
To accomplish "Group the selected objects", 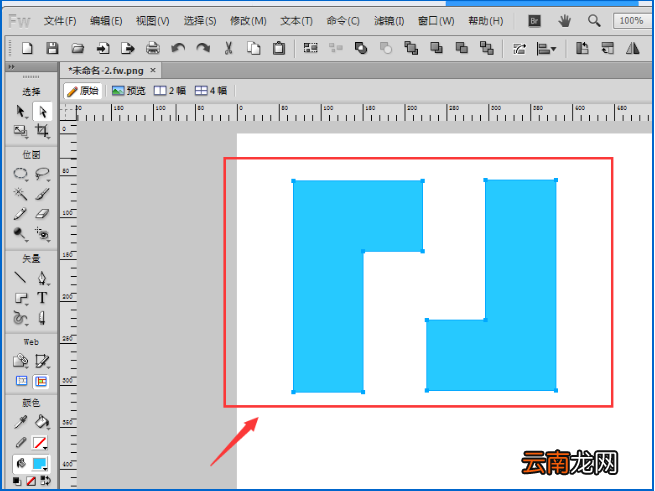I will (x=310, y=48).
